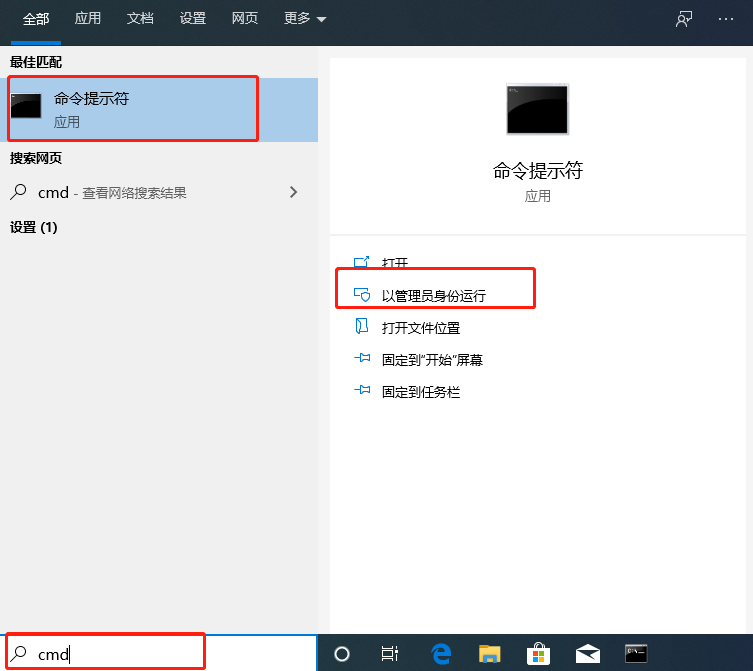Switch to the 文档 tab
This screenshot has height=671, width=753.
point(140,18)
